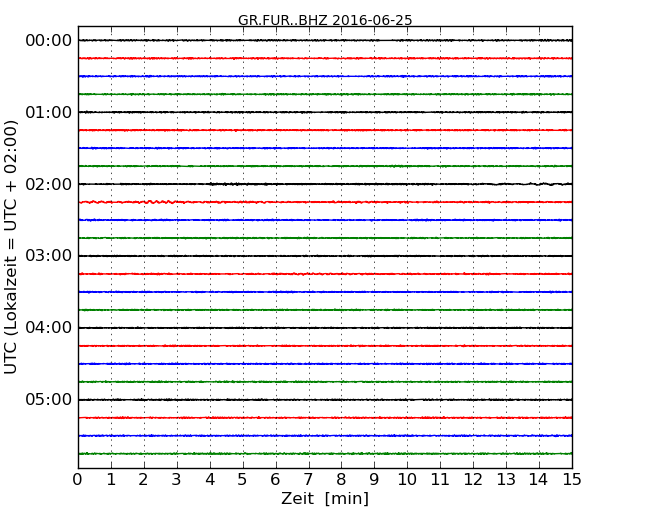The width and height of the screenshot is (650, 520).
Task: Click x-axis tick label 5
Action: (x=243, y=479)
